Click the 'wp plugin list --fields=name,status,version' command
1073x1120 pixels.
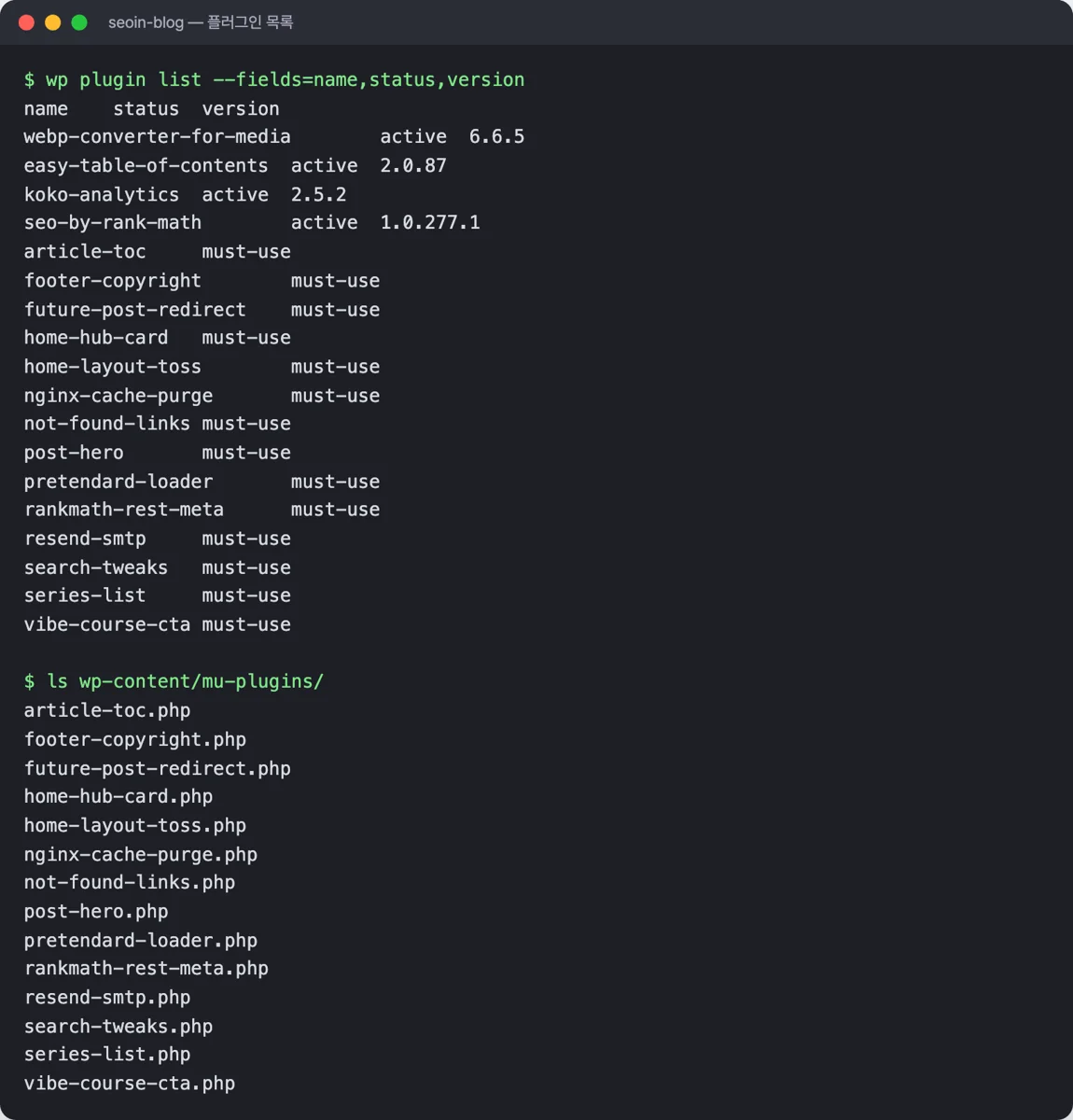286,80
